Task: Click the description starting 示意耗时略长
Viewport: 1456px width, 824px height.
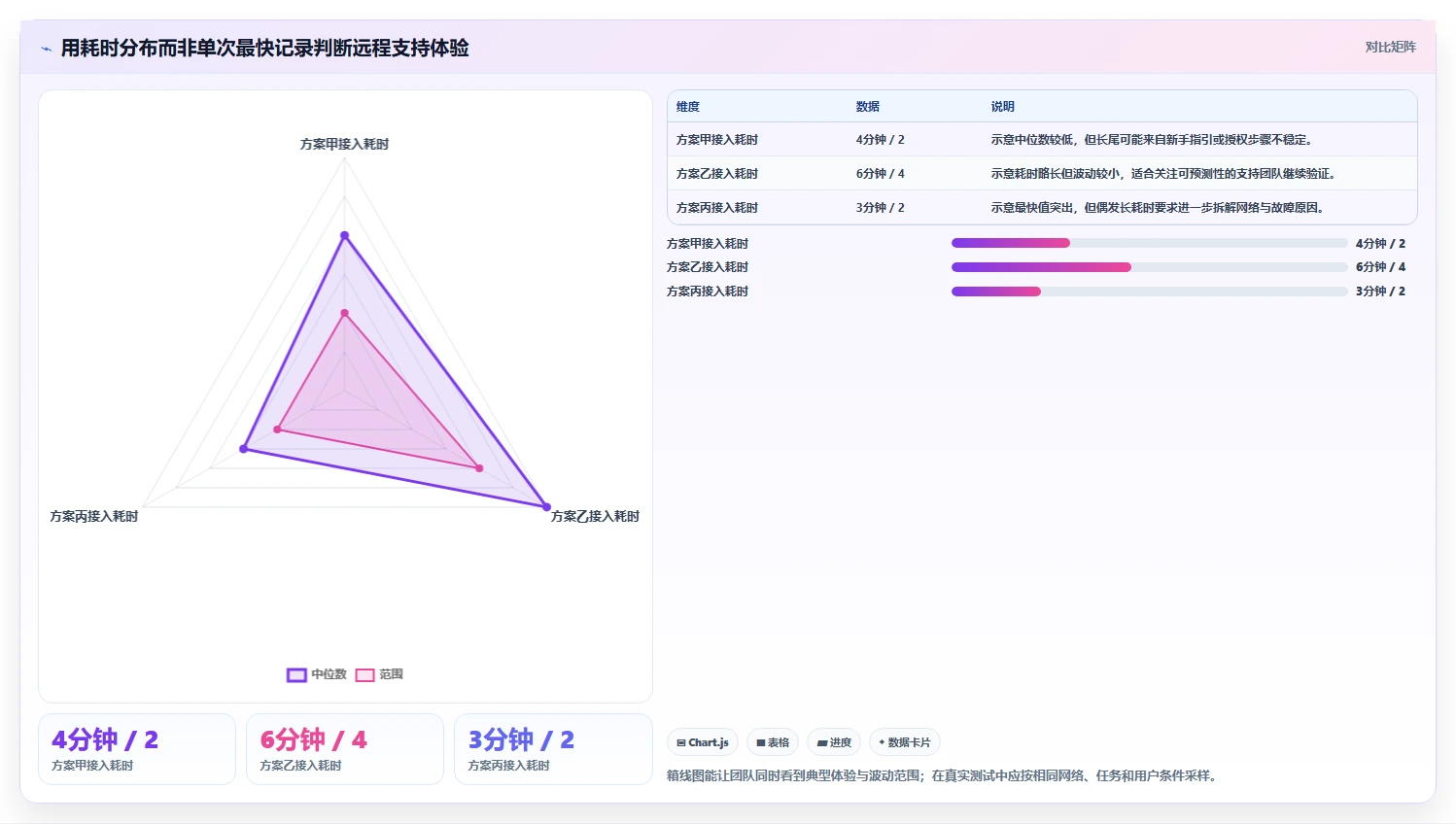Action: [x=1164, y=174]
